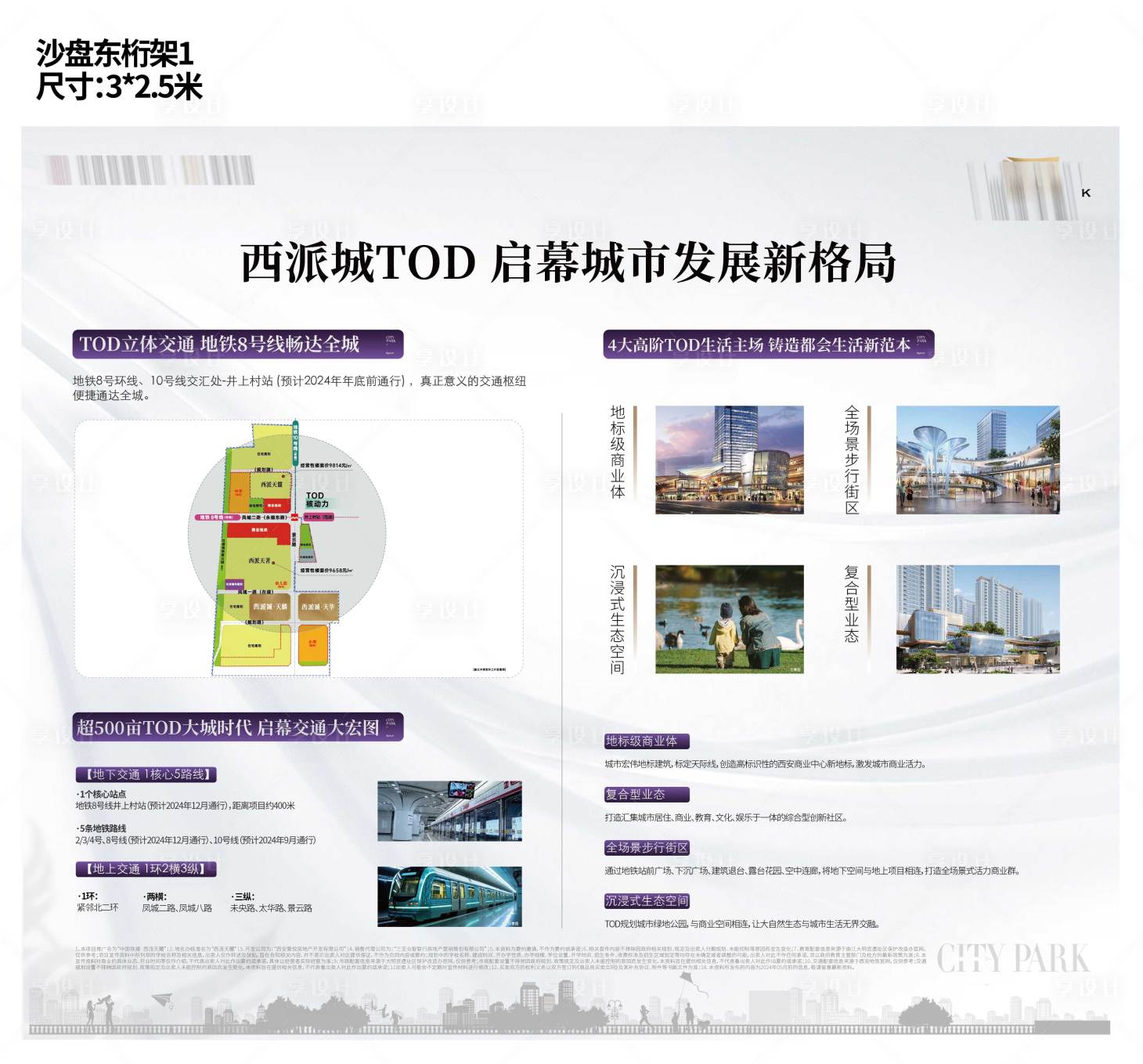
Task: Click the map label 经营性楼面价9658元/㎡
Action: [x=326, y=571]
